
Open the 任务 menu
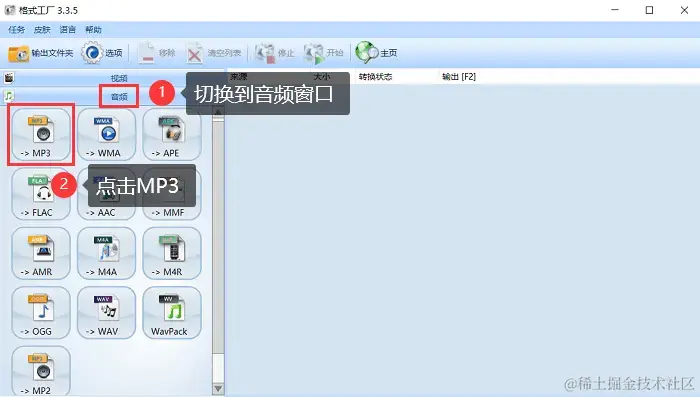click(x=17, y=29)
